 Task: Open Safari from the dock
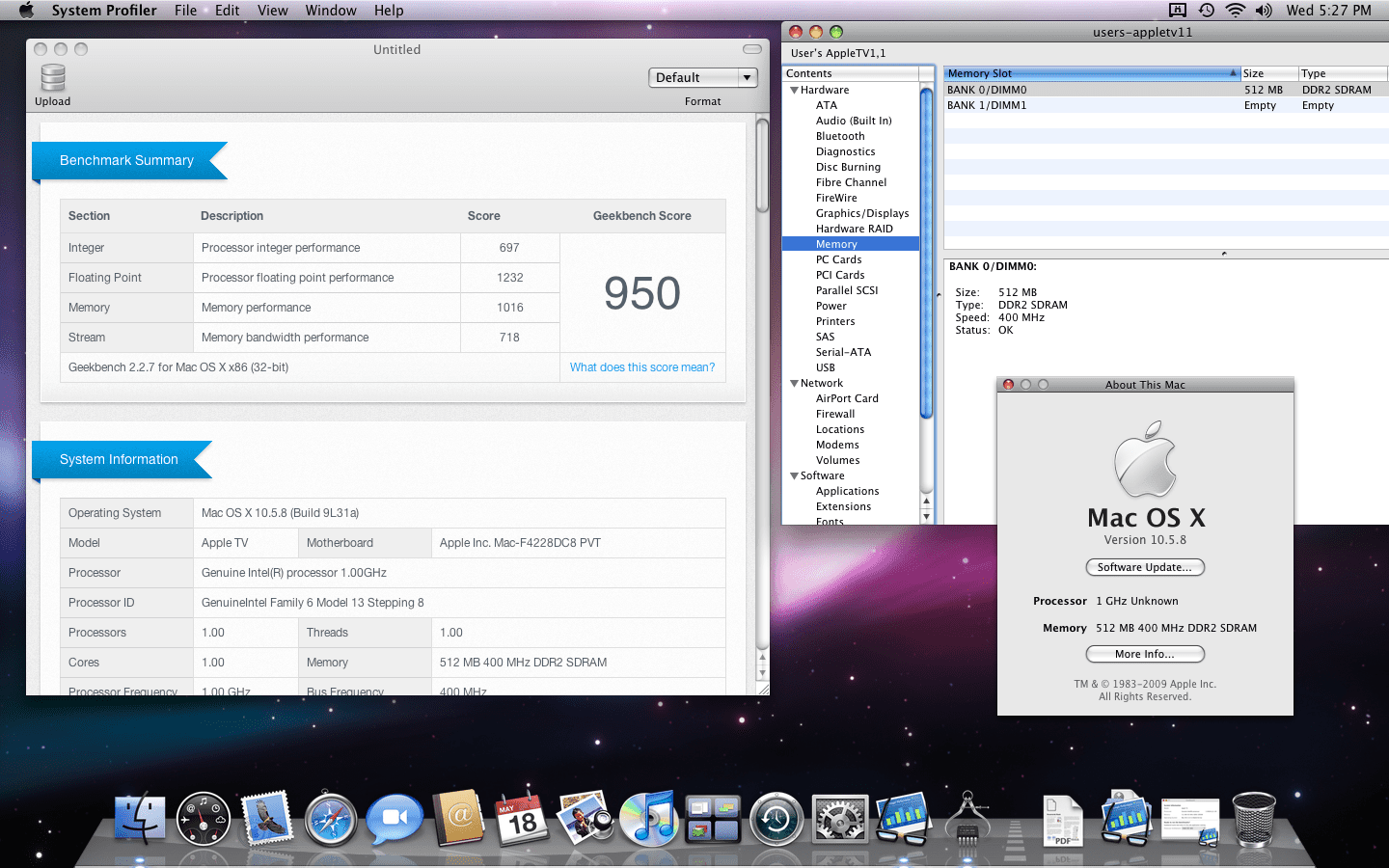point(331,820)
